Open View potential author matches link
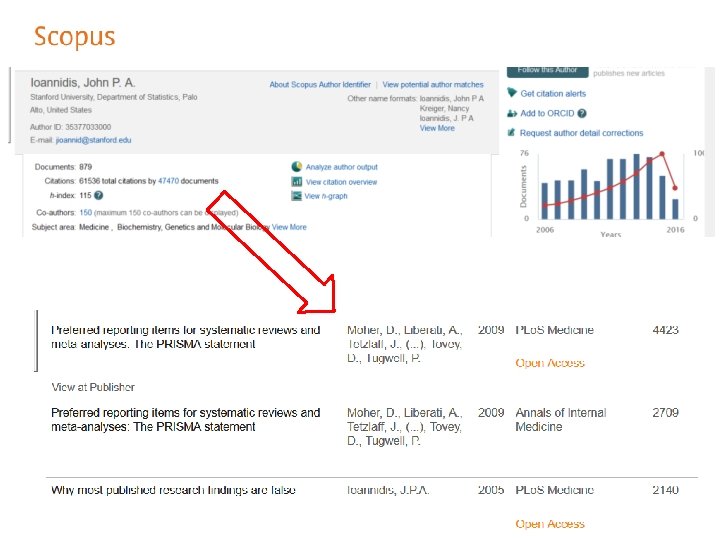720x540 pixels. pyautogui.click(x=433, y=84)
